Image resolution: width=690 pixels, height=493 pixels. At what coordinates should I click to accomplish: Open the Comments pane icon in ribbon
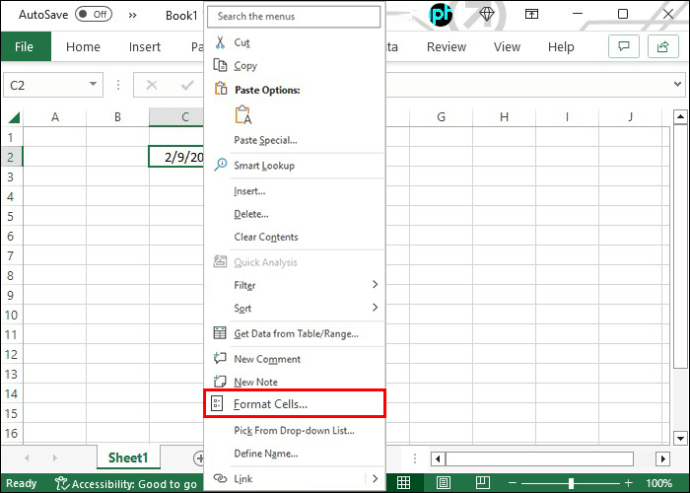[x=625, y=47]
